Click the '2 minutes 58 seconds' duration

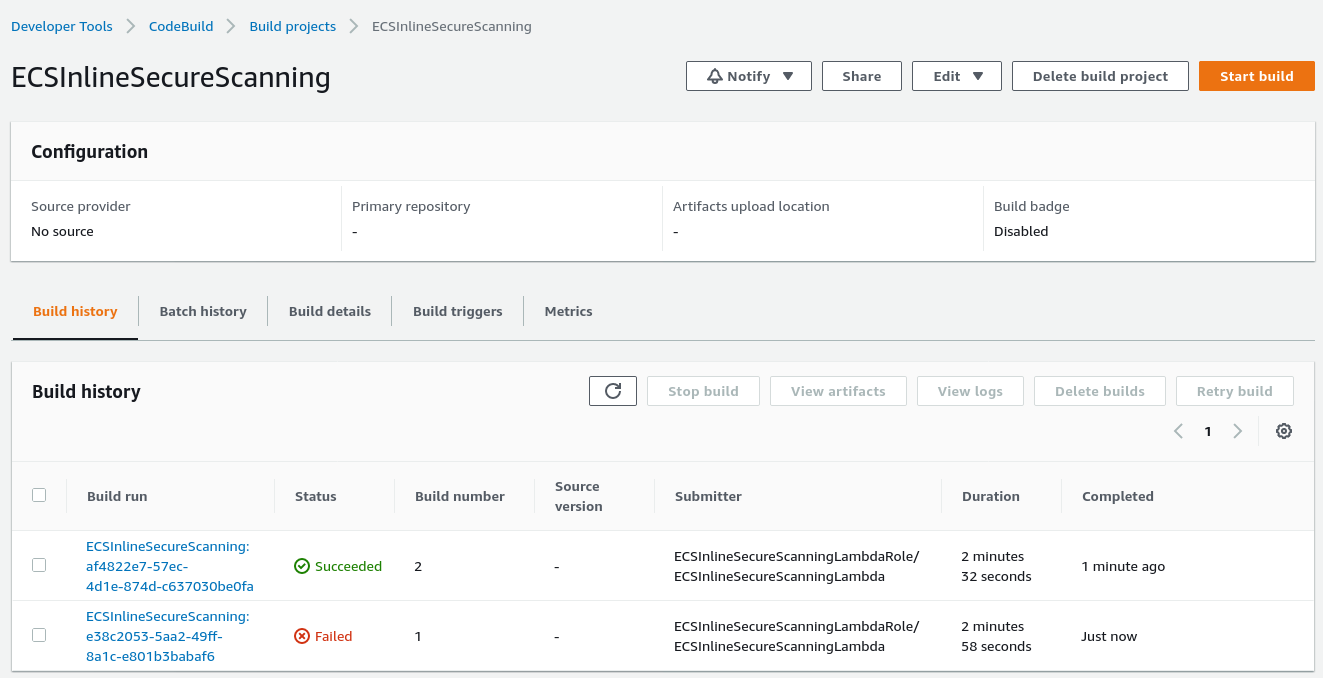tap(997, 636)
